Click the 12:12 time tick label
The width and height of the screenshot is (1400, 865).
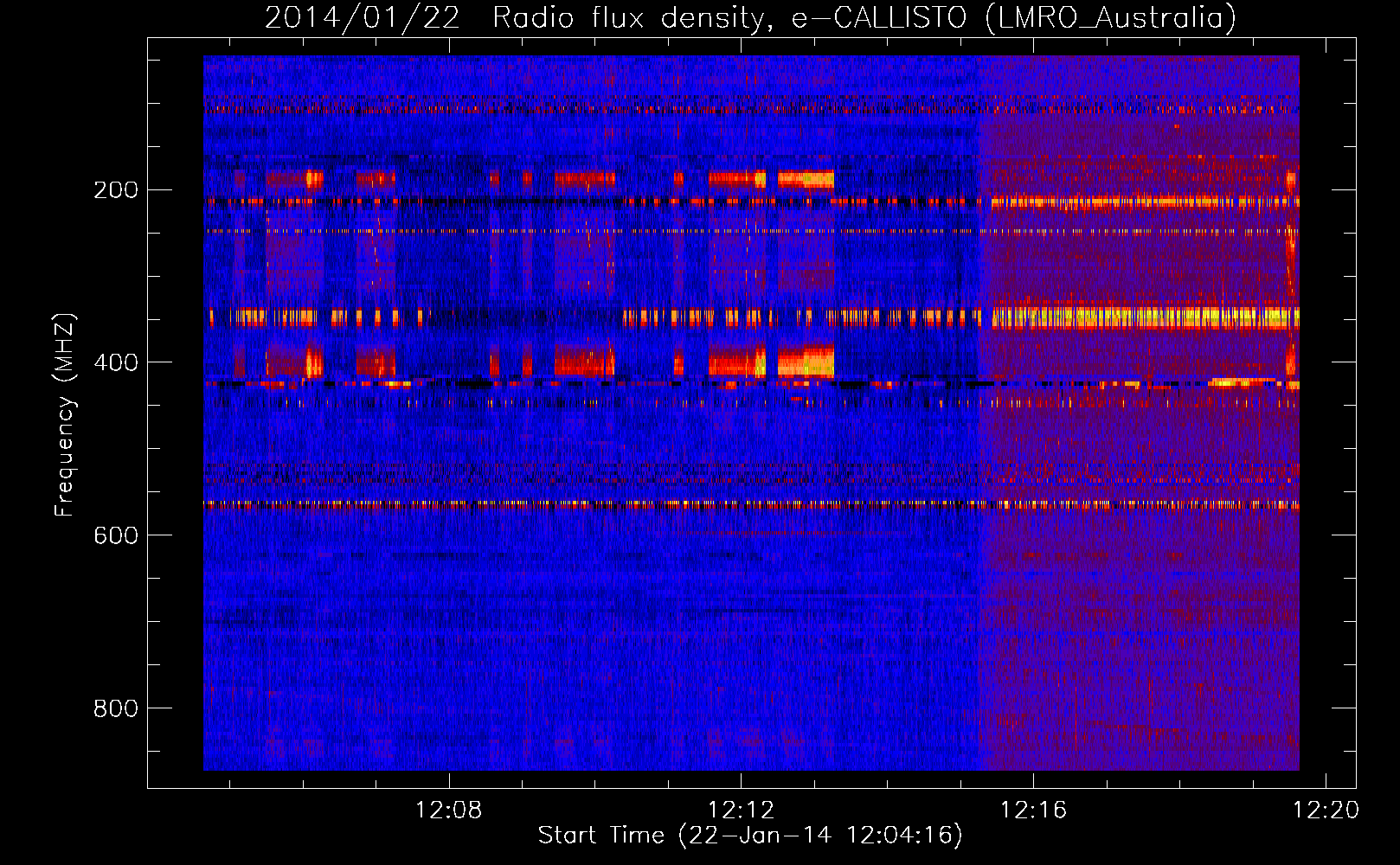tap(742, 811)
